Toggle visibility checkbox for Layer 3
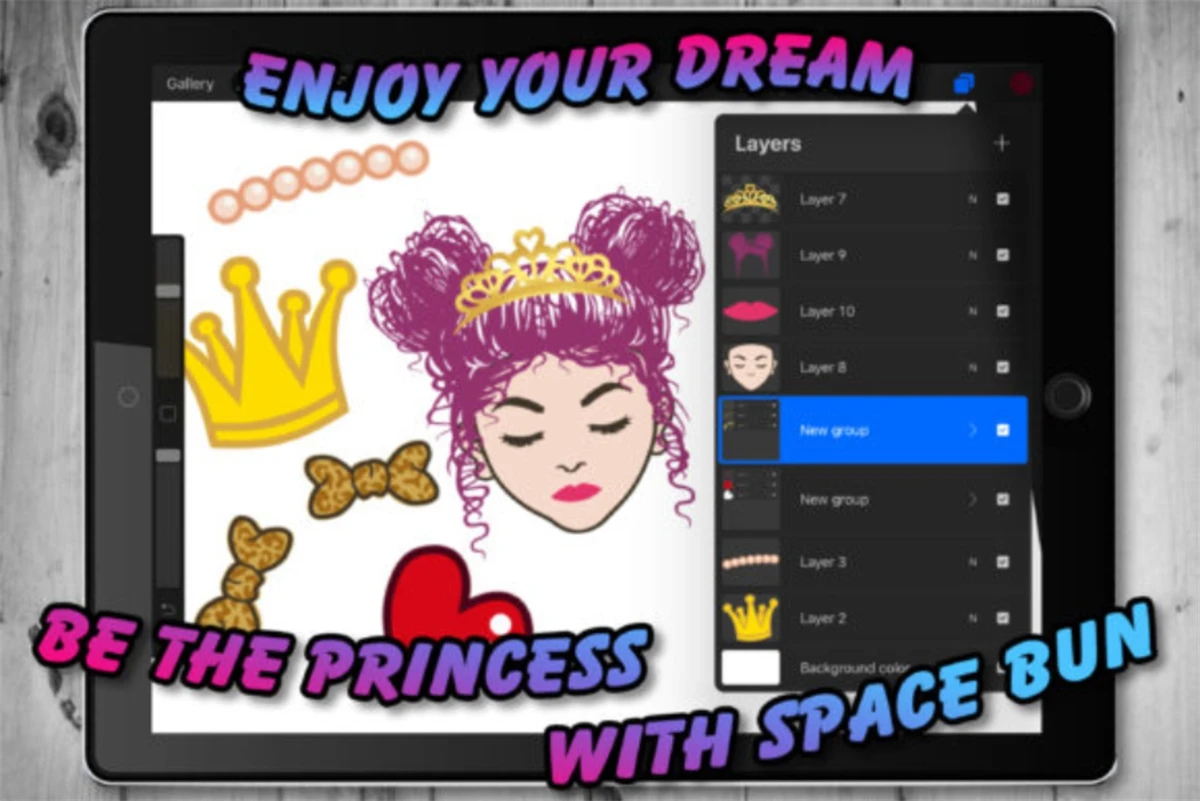The image size is (1200, 801). pyautogui.click(x=1003, y=563)
